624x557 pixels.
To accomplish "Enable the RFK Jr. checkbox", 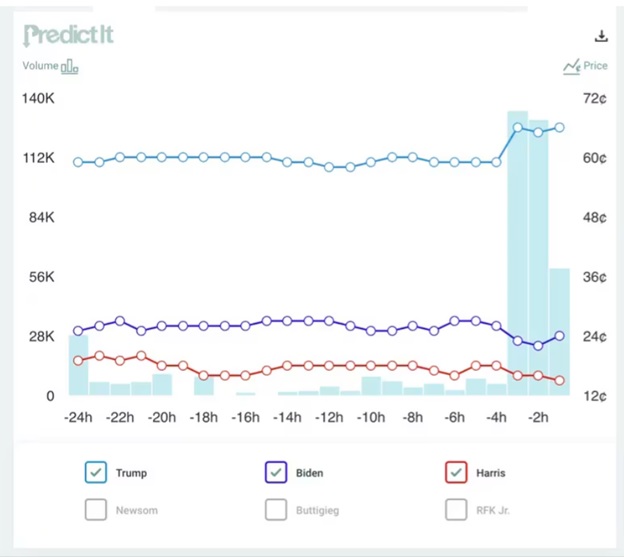I will pos(456,509).
